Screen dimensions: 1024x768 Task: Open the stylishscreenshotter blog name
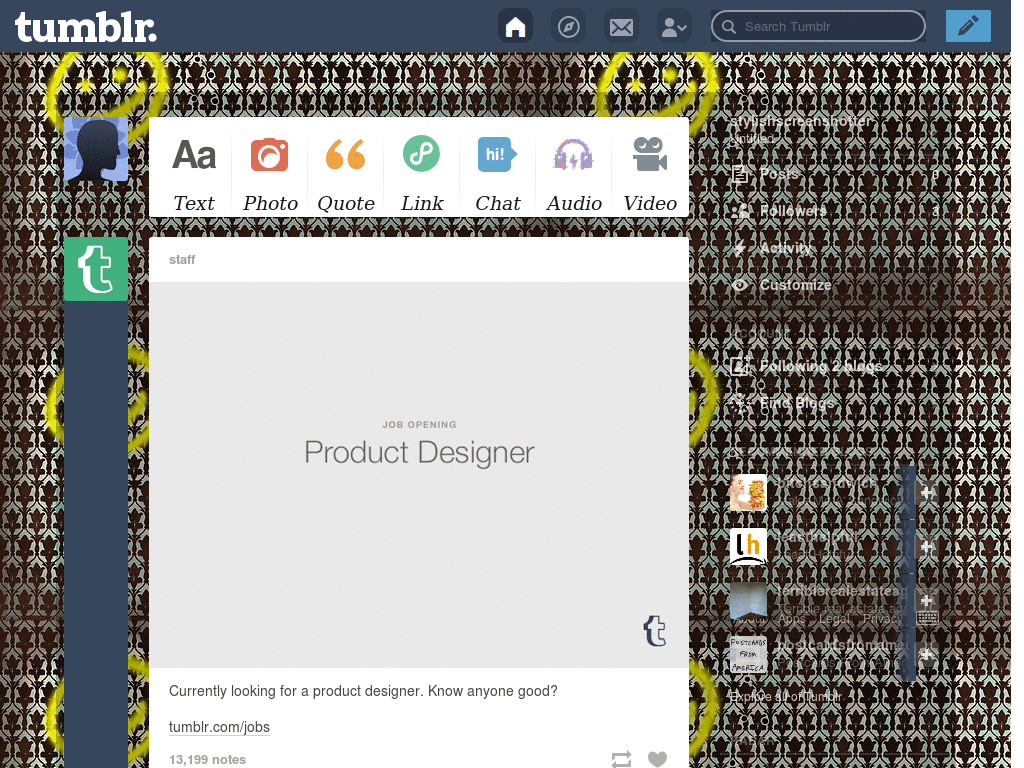tap(801, 121)
